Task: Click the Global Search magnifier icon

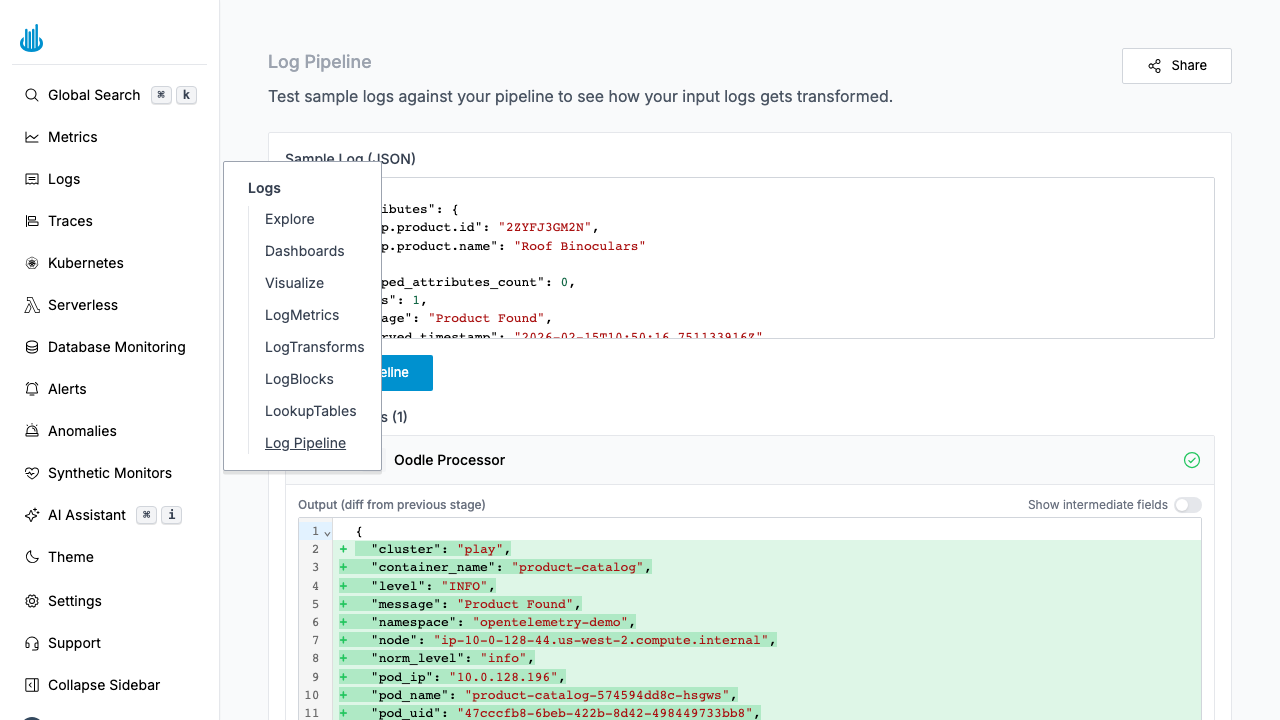Action: pyautogui.click(x=32, y=95)
